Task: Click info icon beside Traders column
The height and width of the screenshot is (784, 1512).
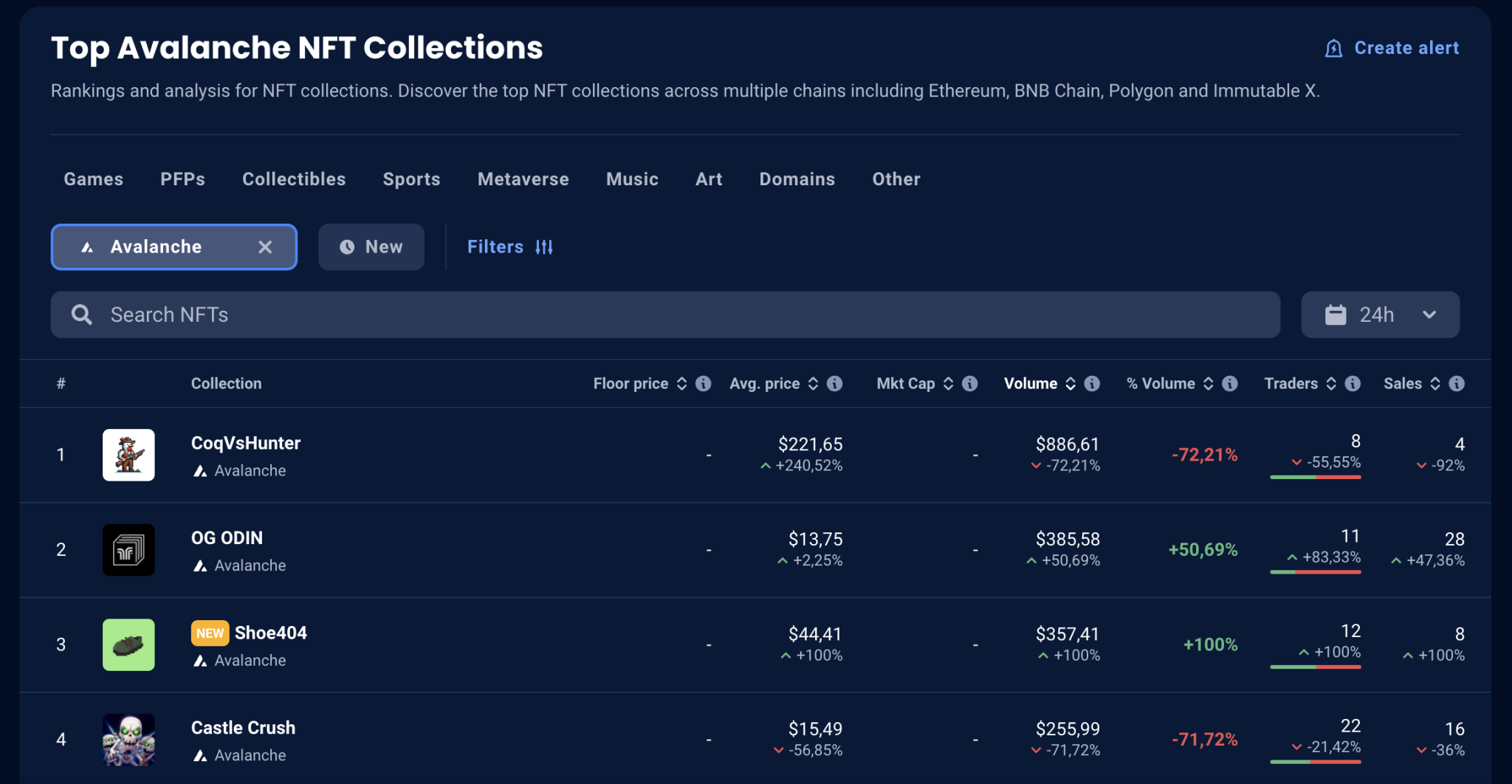Action: (x=1353, y=383)
